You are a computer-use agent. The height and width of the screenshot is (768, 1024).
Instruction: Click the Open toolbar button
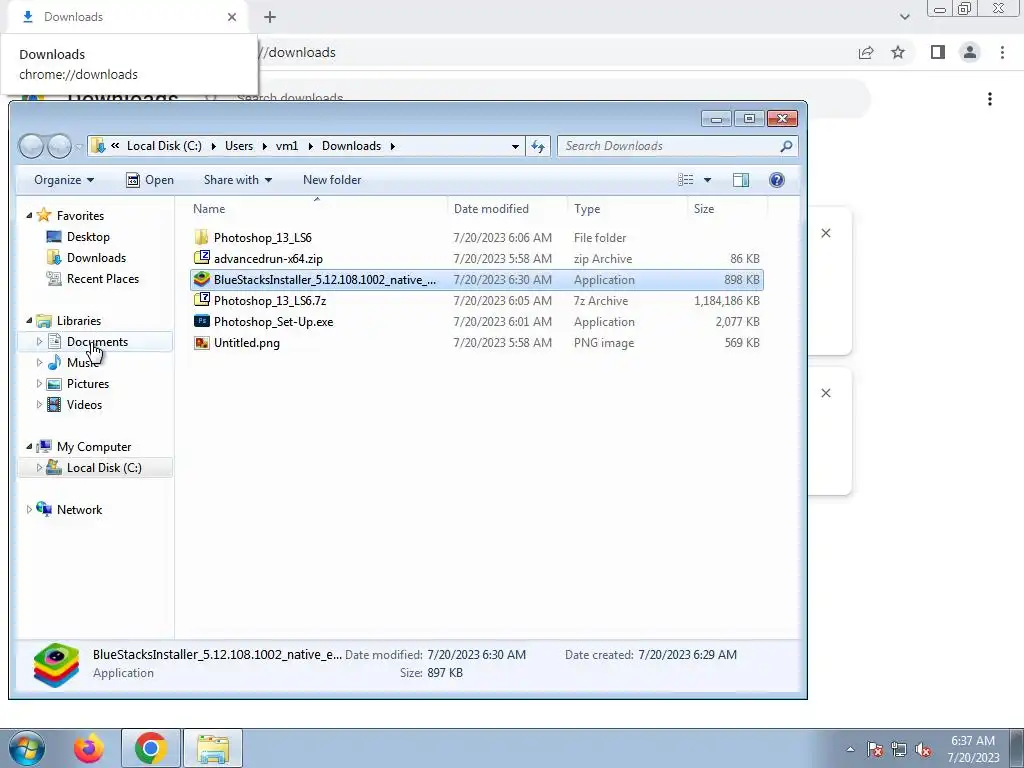pos(150,180)
